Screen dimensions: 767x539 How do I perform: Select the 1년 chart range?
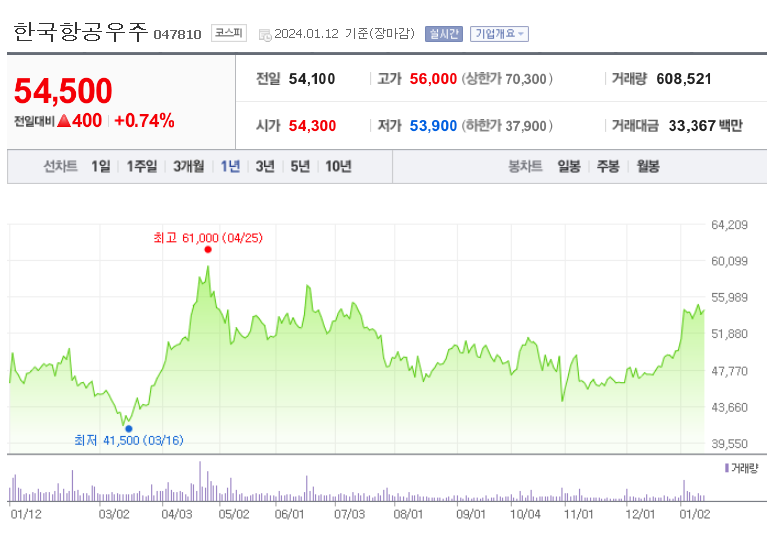click(230, 166)
